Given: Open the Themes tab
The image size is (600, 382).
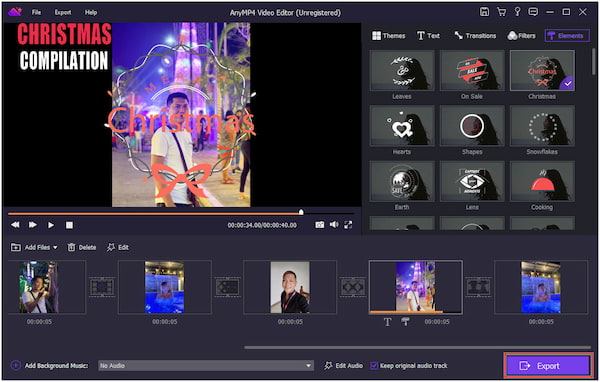Looking at the screenshot, I should (389, 36).
